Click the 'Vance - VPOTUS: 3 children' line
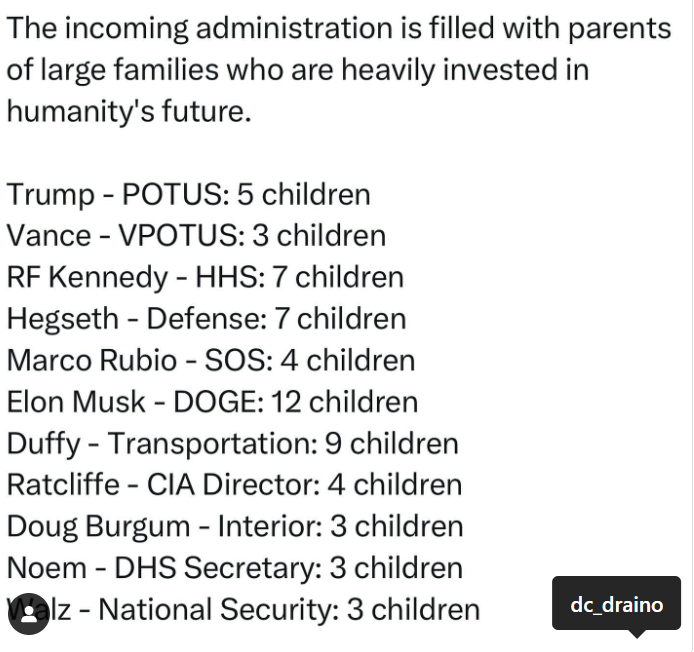 coord(197,235)
